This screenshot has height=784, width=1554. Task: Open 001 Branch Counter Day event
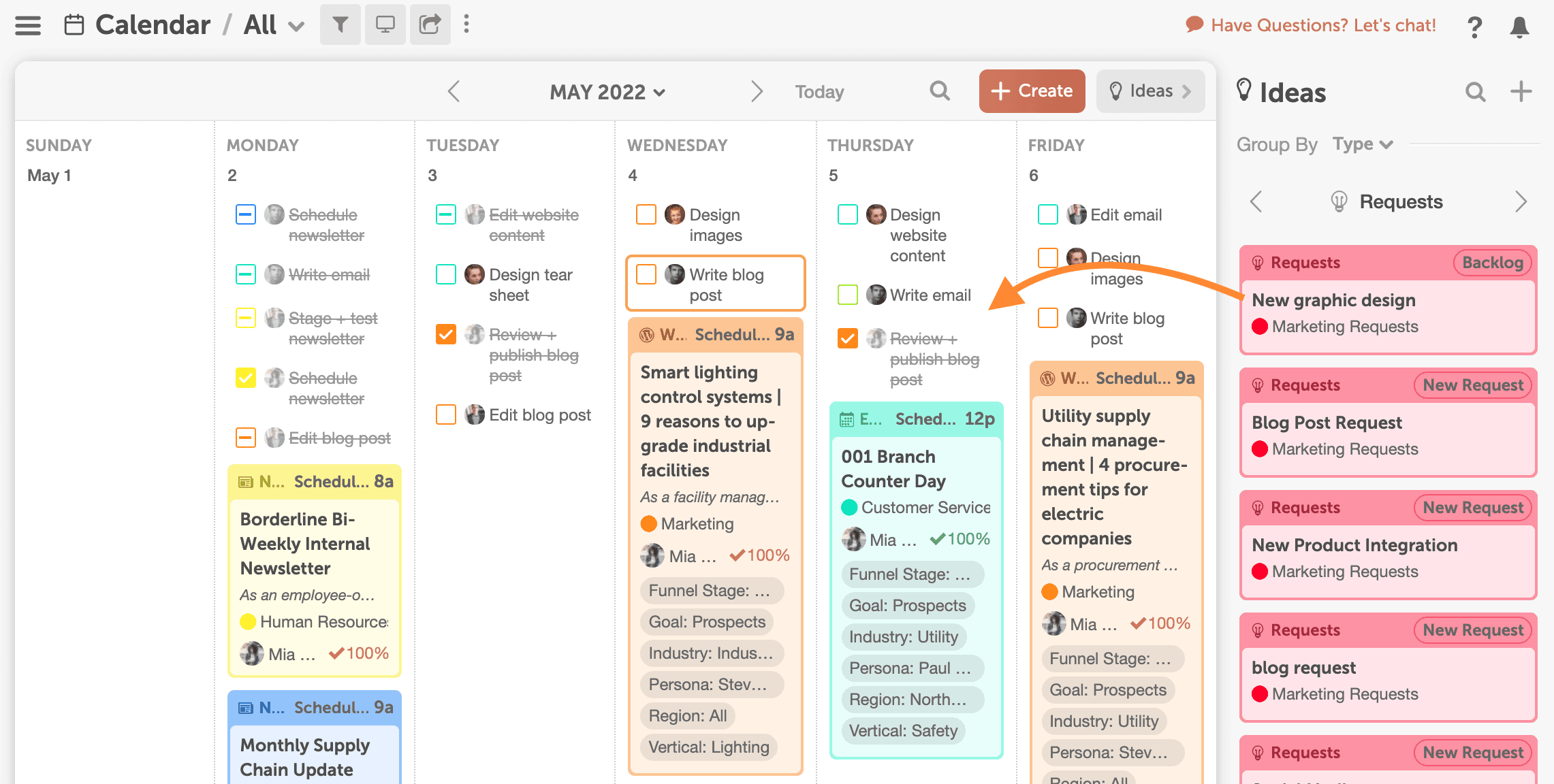pyautogui.click(x=893, y=469)
